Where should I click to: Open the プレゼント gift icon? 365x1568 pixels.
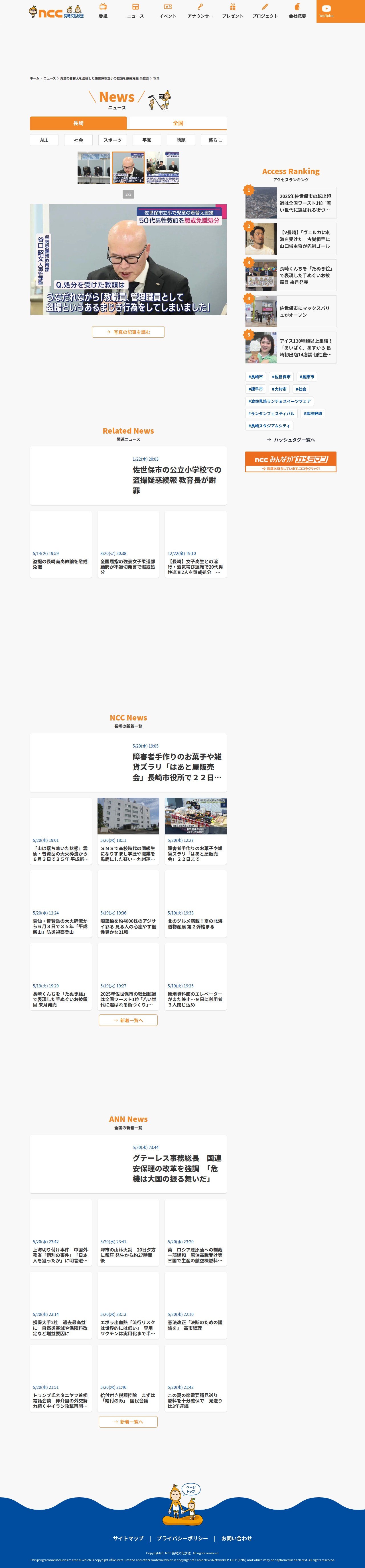232,11
